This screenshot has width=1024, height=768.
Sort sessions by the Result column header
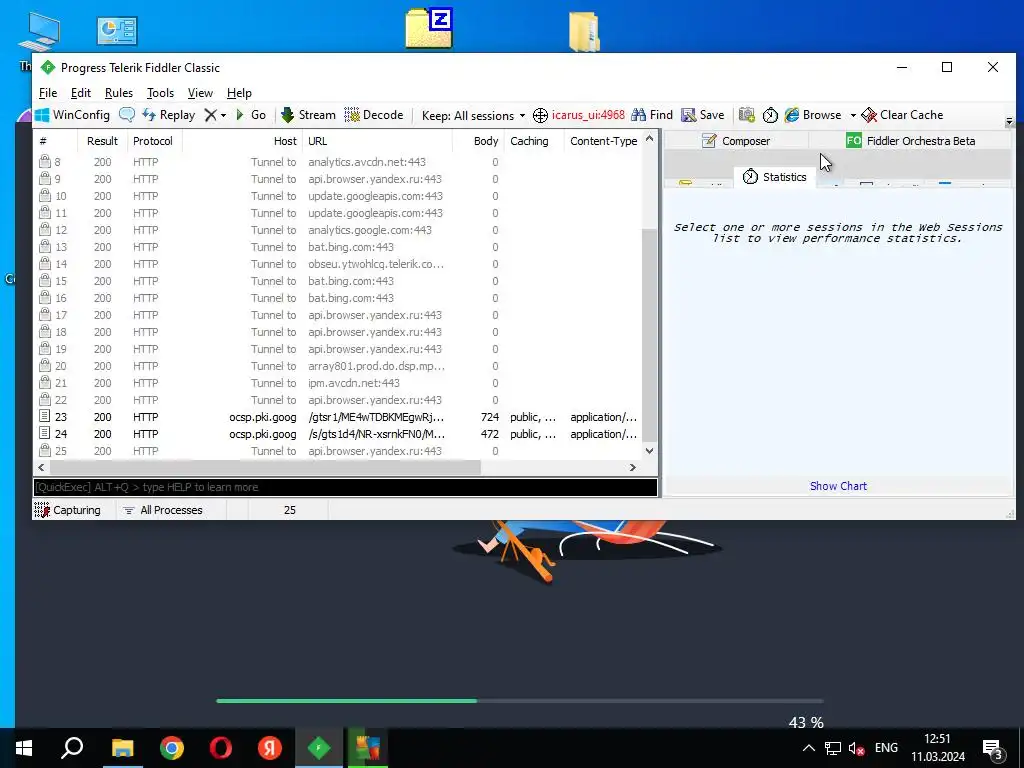tap(102, 141)
